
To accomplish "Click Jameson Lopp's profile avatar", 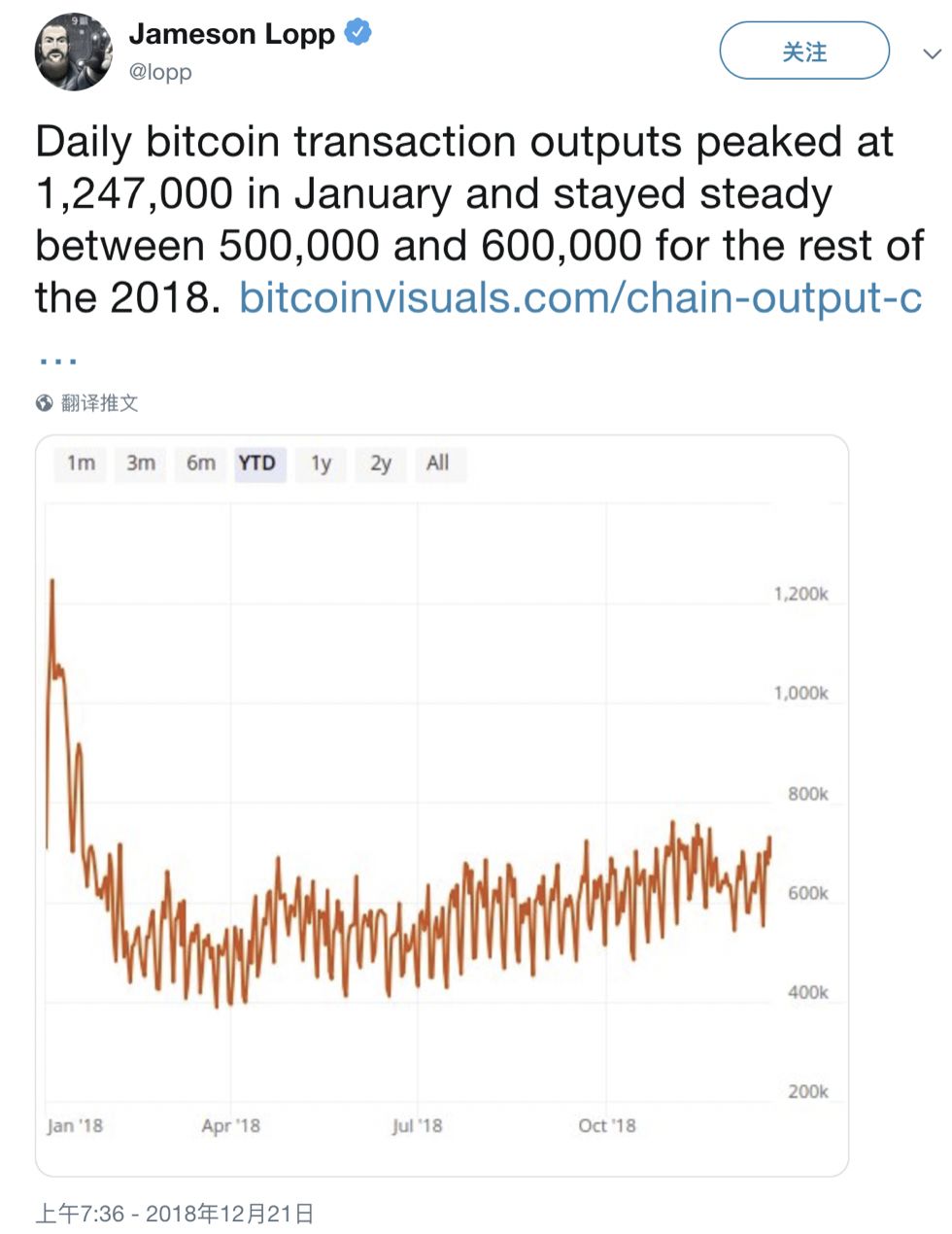I will point(74,52).
